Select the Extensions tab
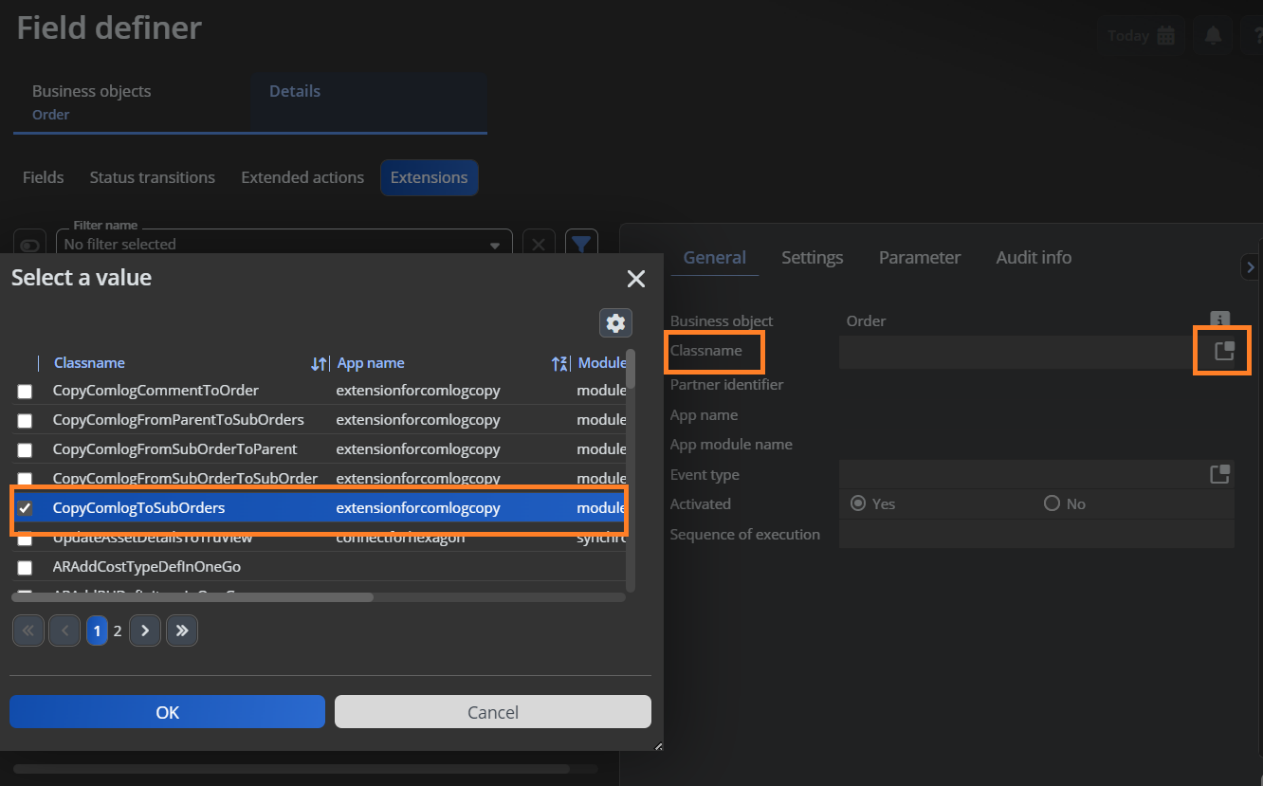This screenshot has width=1263, height=786. pyautogui.click(x=429, y=177)
